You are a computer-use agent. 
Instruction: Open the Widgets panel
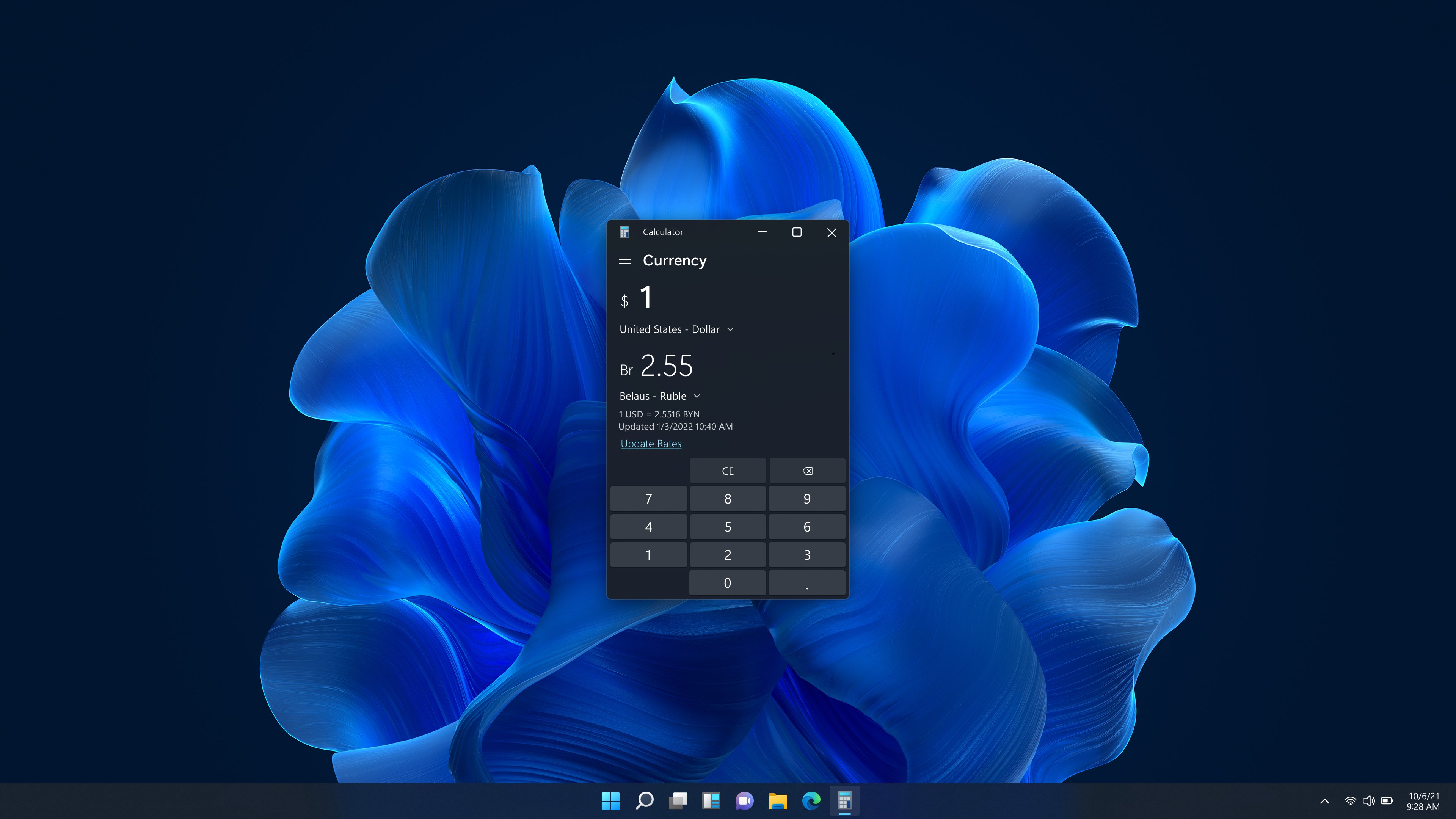pos(711,801)
